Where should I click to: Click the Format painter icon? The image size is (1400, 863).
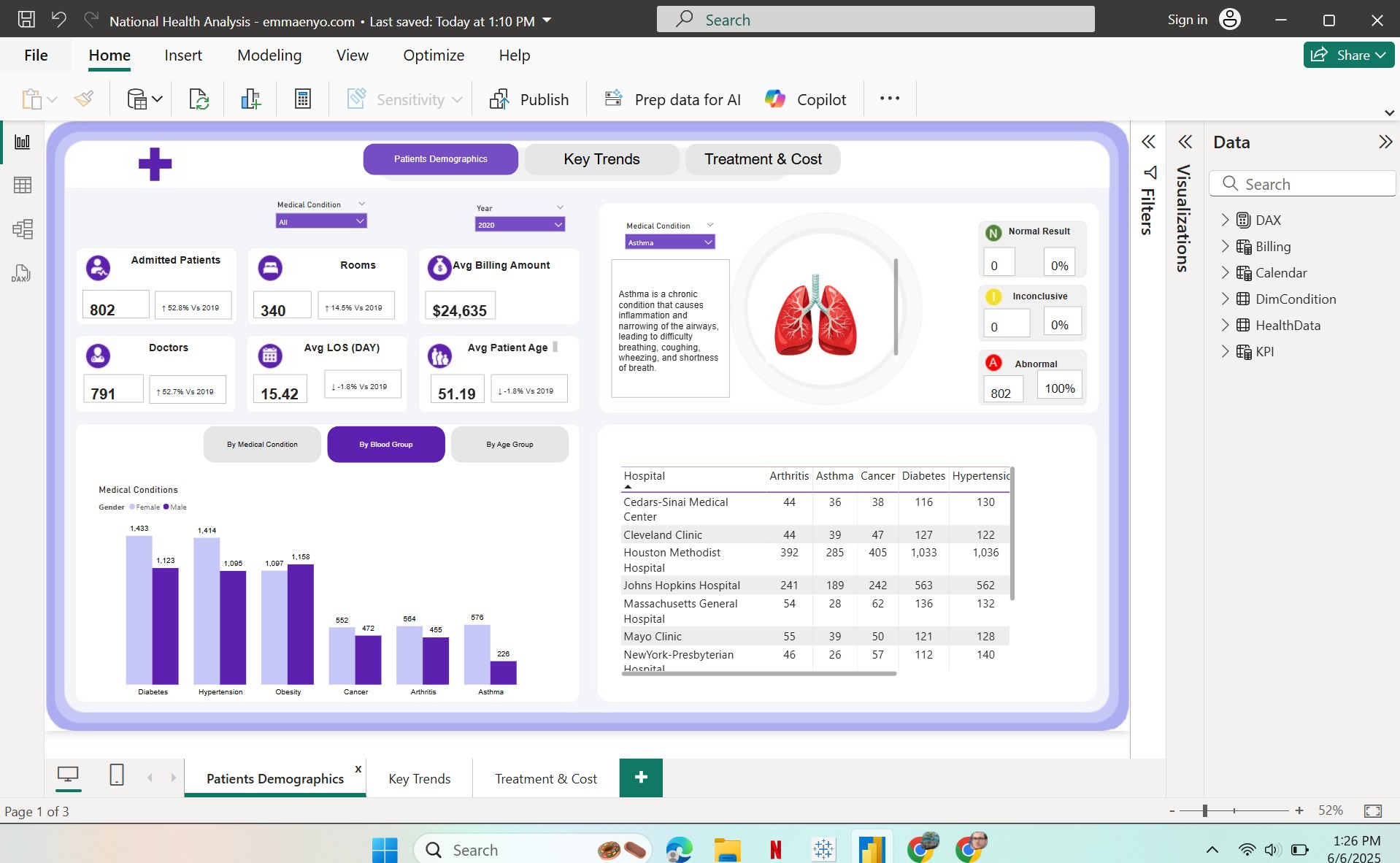tap(84, 99)
